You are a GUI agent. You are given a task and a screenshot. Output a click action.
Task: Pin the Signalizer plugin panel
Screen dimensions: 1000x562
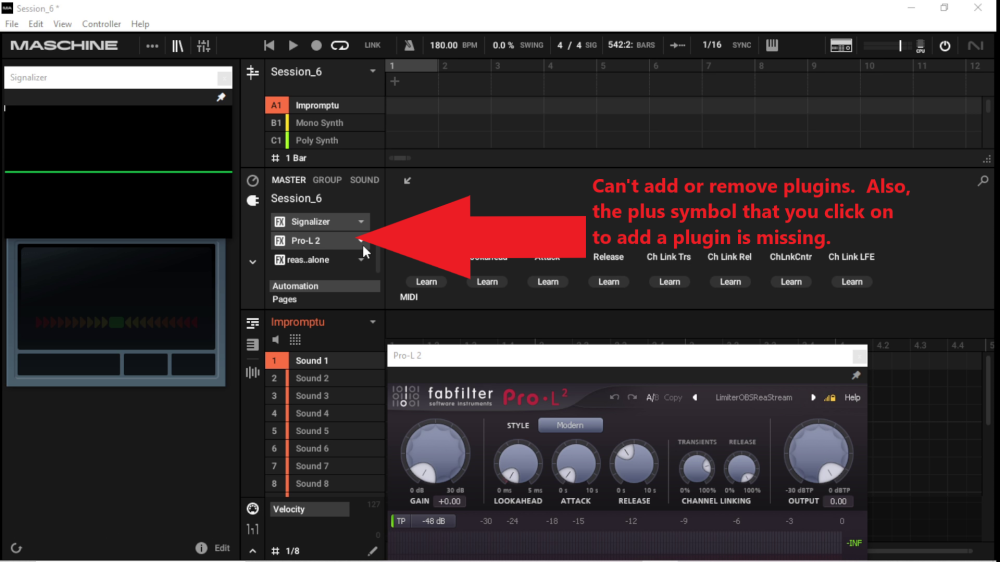click(221, 98)
